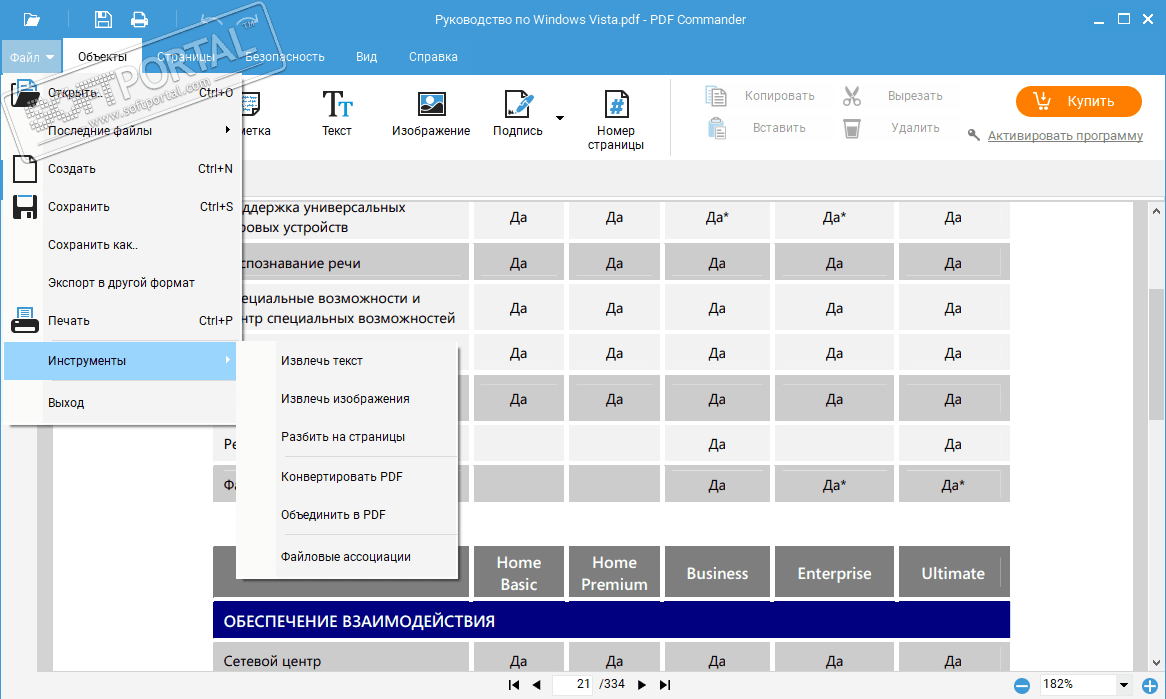Screen dimensions: 1166x699
Task: Click the open folder icon in title bar
Action: coord(31,20)
